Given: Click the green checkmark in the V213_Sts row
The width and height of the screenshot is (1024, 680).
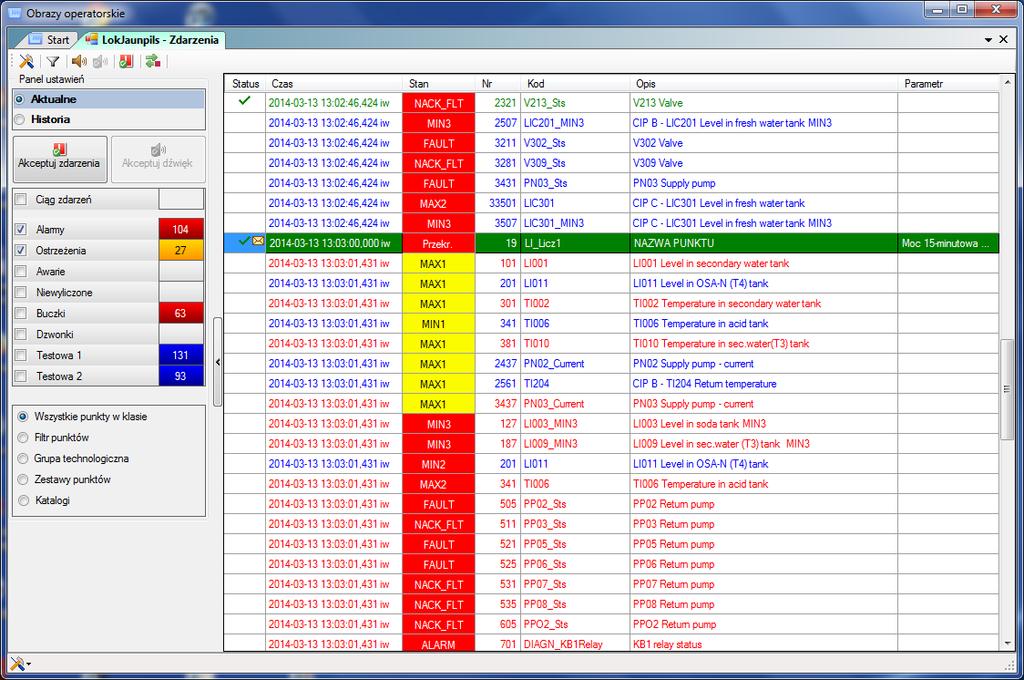Looking at the screenshot, I should [244, 101].
